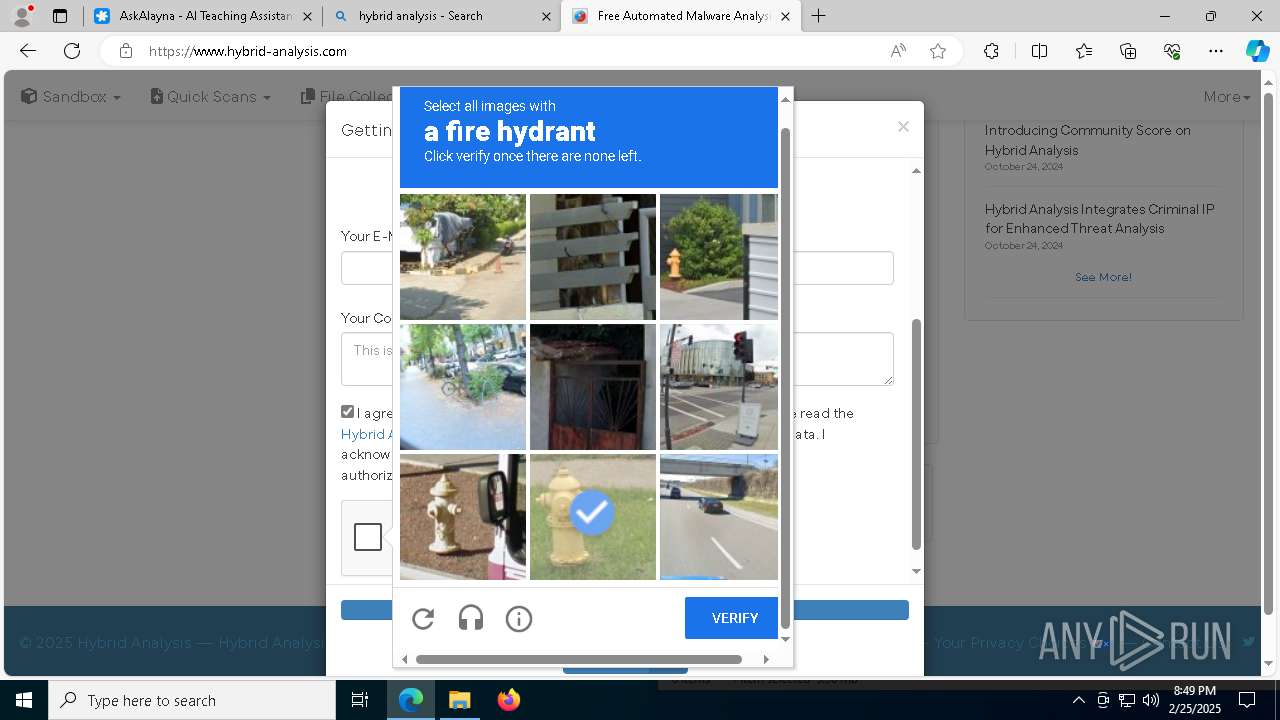Select the captcha tile with tarp-covered sidewalk
1280x720 pixels.
pos(463,257)
